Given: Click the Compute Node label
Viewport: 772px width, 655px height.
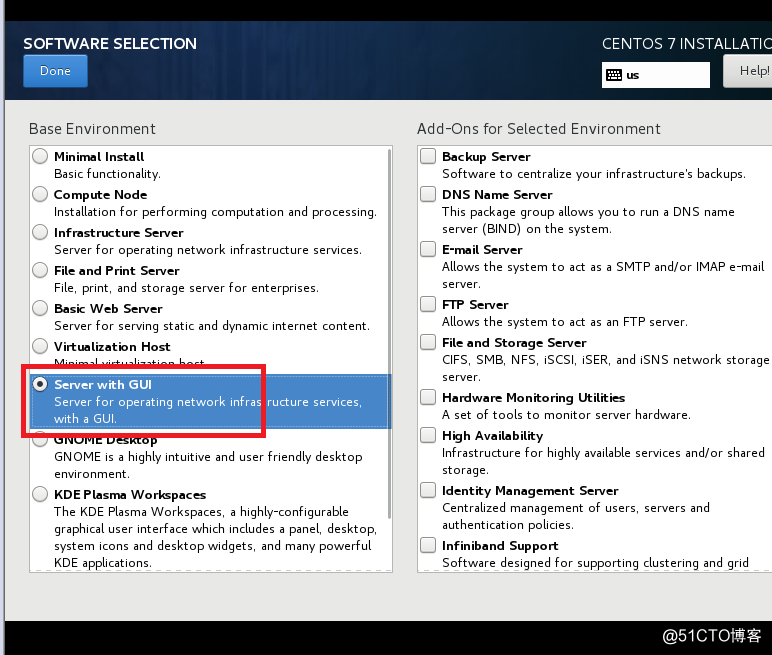Looking at the screenshot, I should [100, 195].
